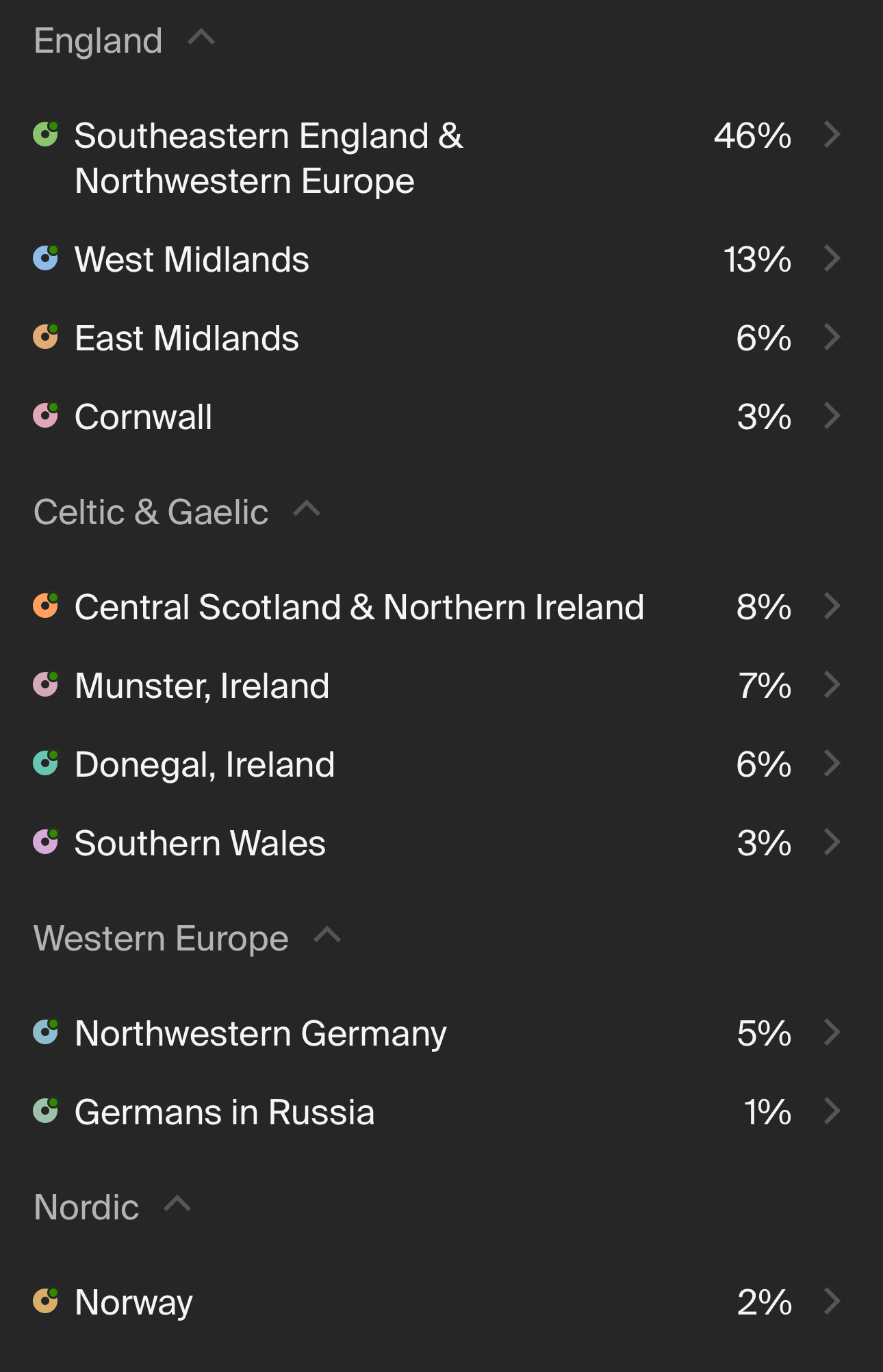The width and height of the screenshot is (883, 1372).
Task: Click the Northwestern Germany light blue dot
Action: pos(46,1032)
